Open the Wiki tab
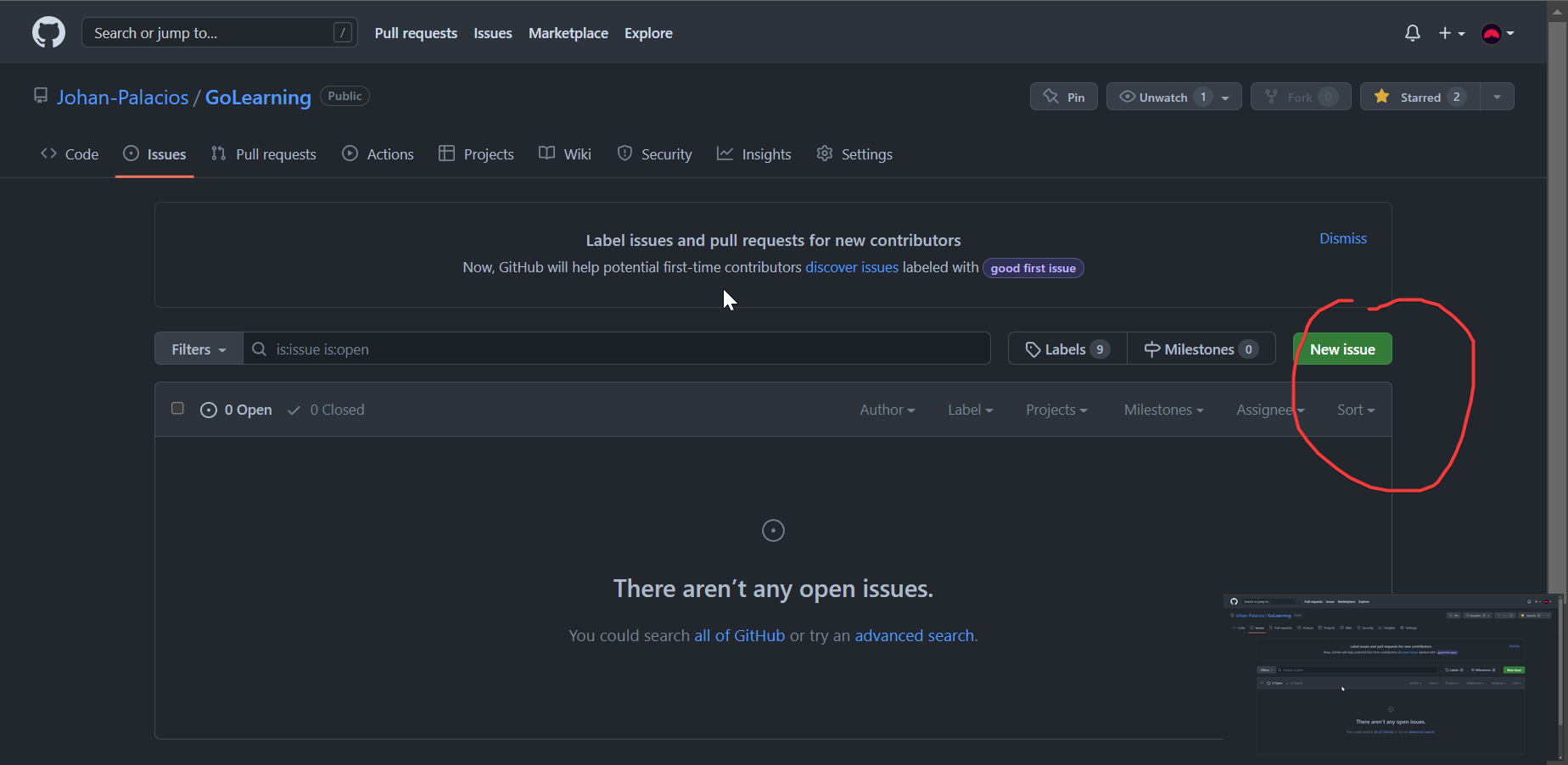Viewport: 1568px width, 765px height. tap(565, 154)
